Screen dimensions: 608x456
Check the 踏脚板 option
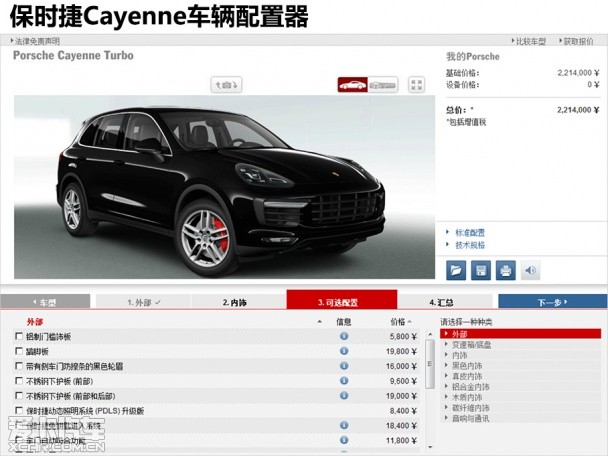[19, 351]
